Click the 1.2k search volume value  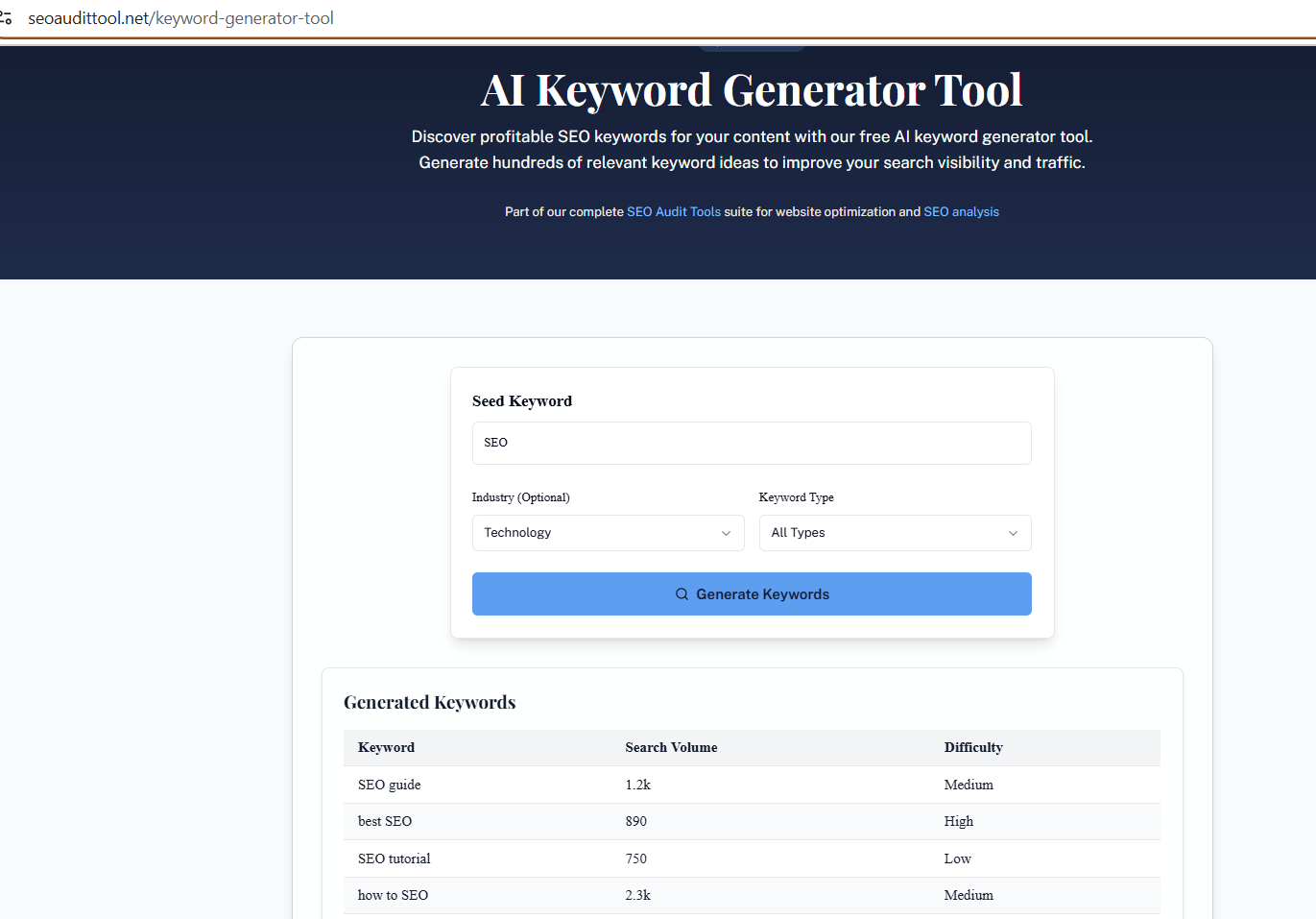[x=637, y=785]
